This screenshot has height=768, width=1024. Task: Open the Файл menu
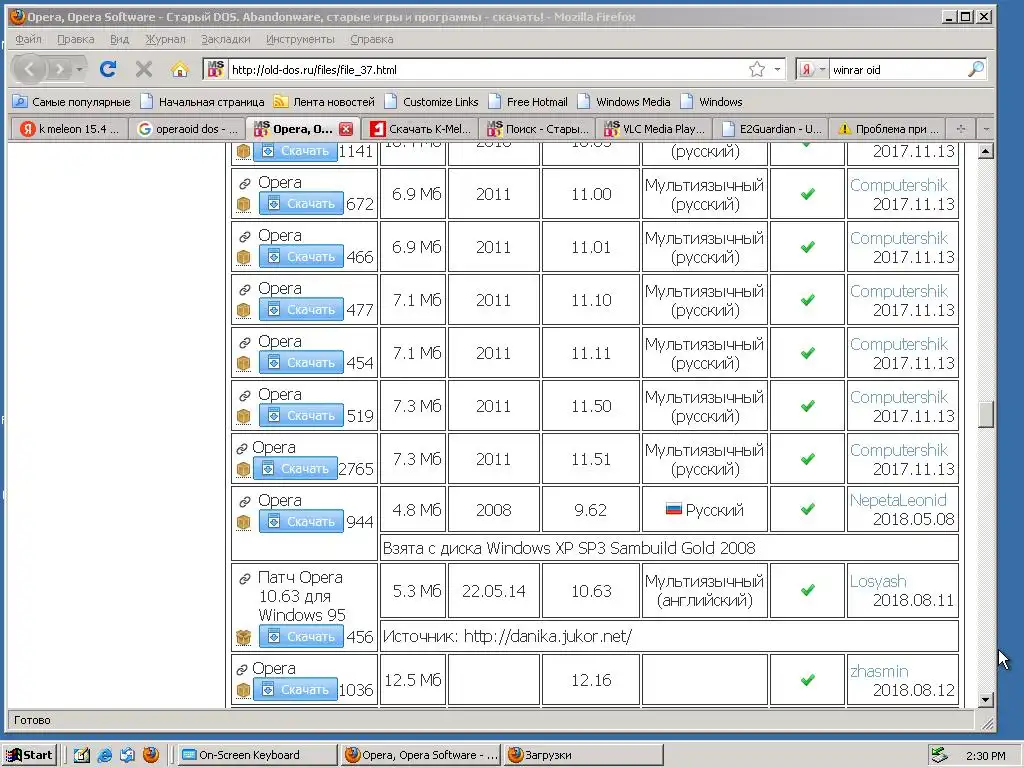pyautogui.click(x=28, y=39)
